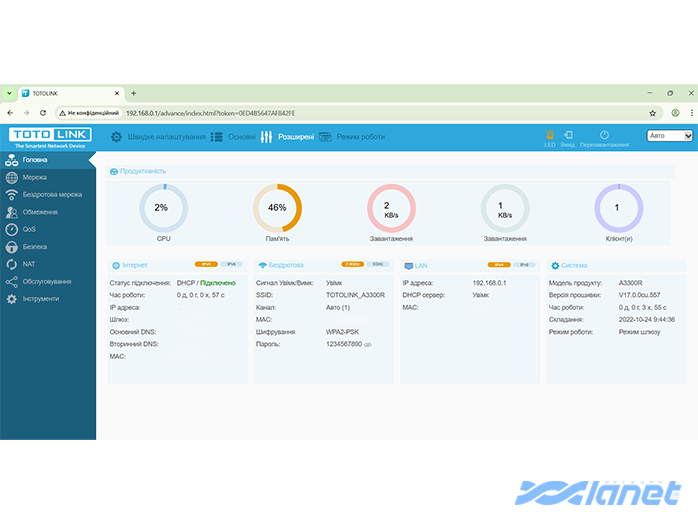Open the browser tab list dropdown

(x=9, y=93)
